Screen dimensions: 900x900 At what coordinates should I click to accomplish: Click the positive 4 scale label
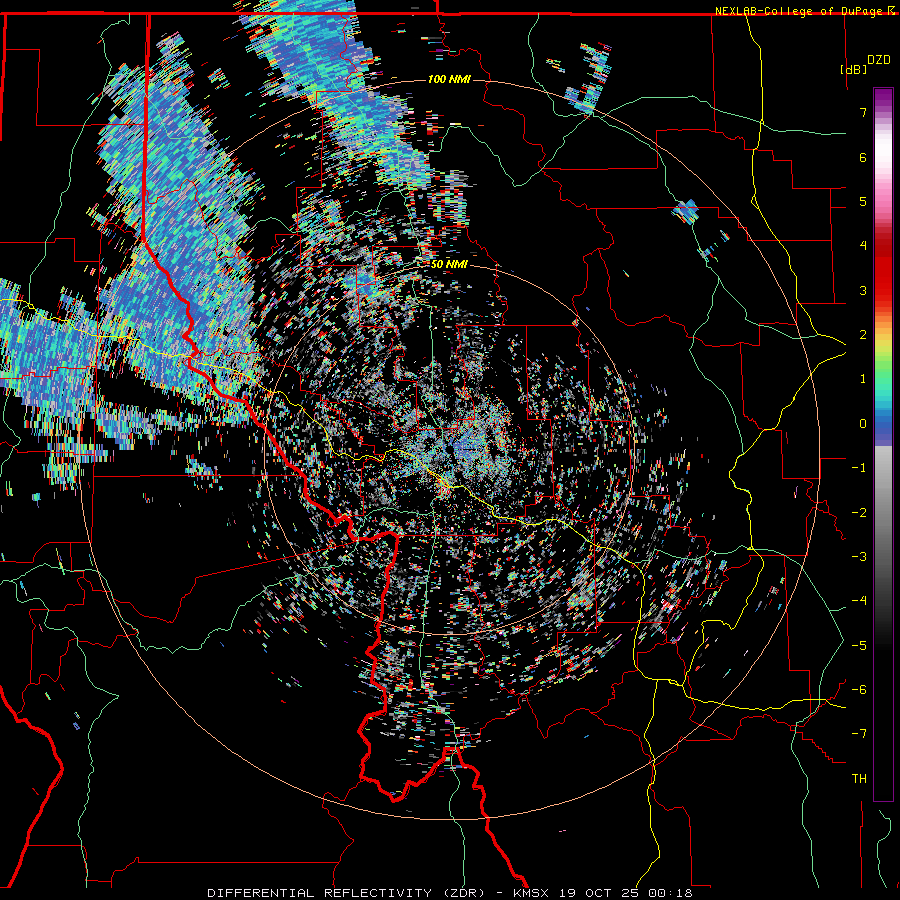pos(863,246)
